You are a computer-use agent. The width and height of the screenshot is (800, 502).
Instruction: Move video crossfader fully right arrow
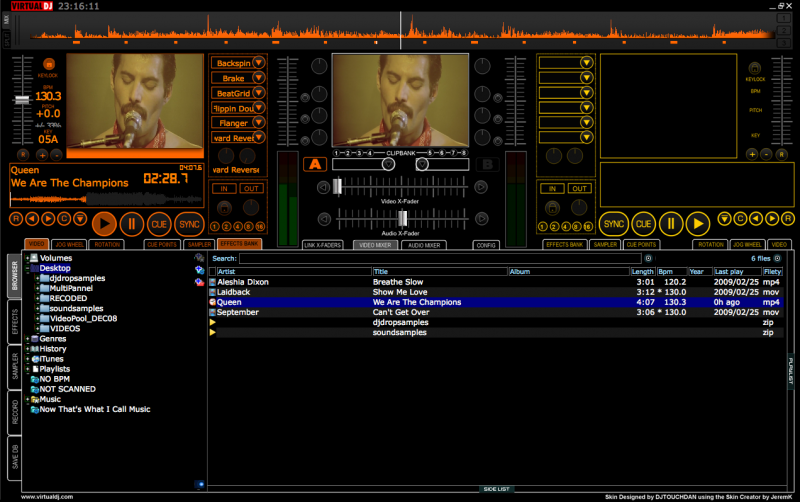[x=481, y=187]
